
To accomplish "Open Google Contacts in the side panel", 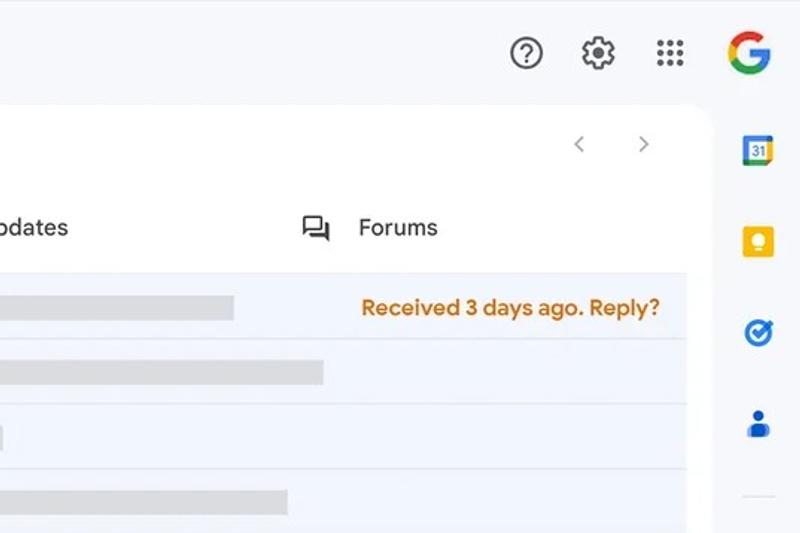I will (x=758, y=424).
